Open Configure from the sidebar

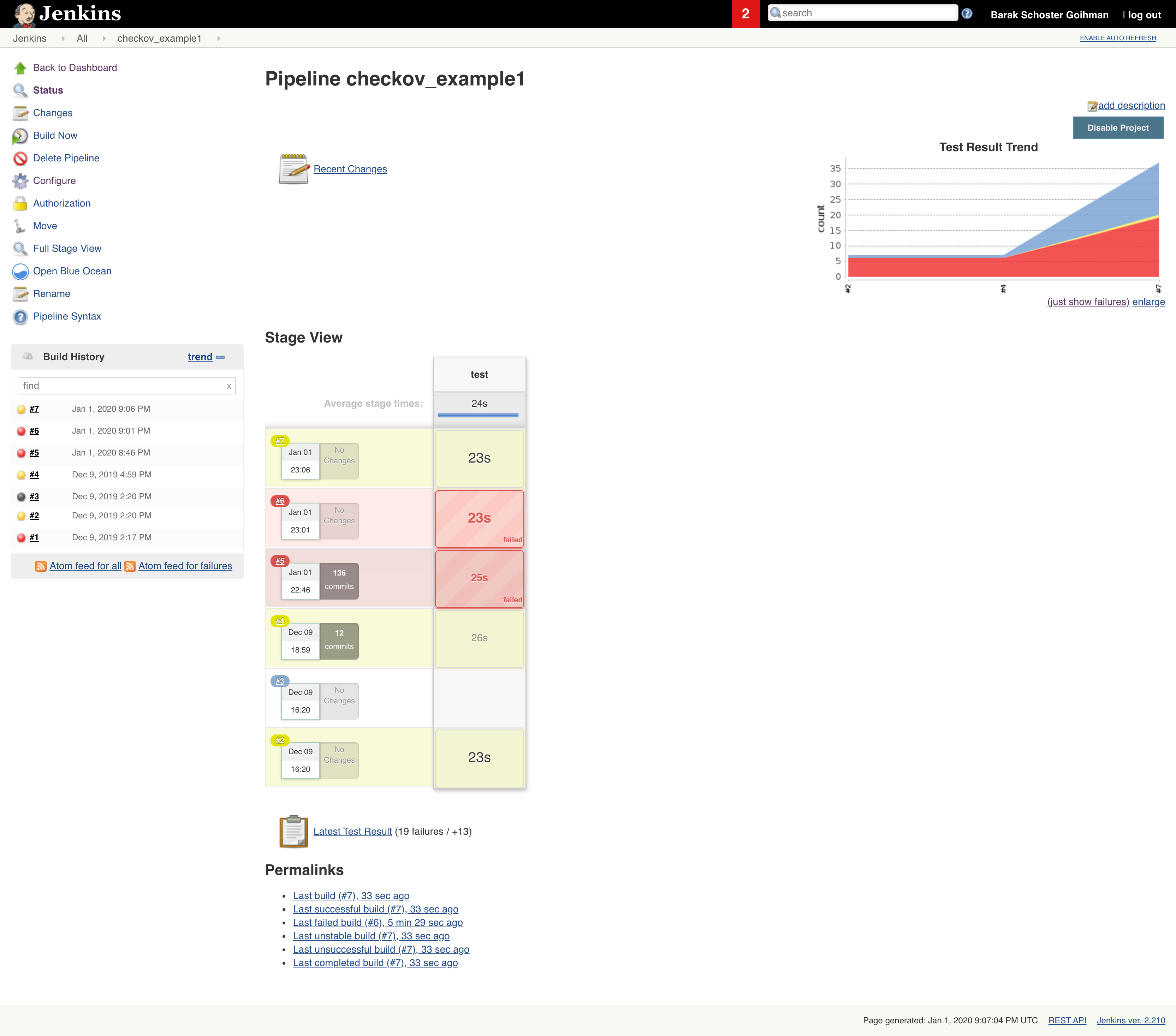pyautogui.click(x=54, y=181)
